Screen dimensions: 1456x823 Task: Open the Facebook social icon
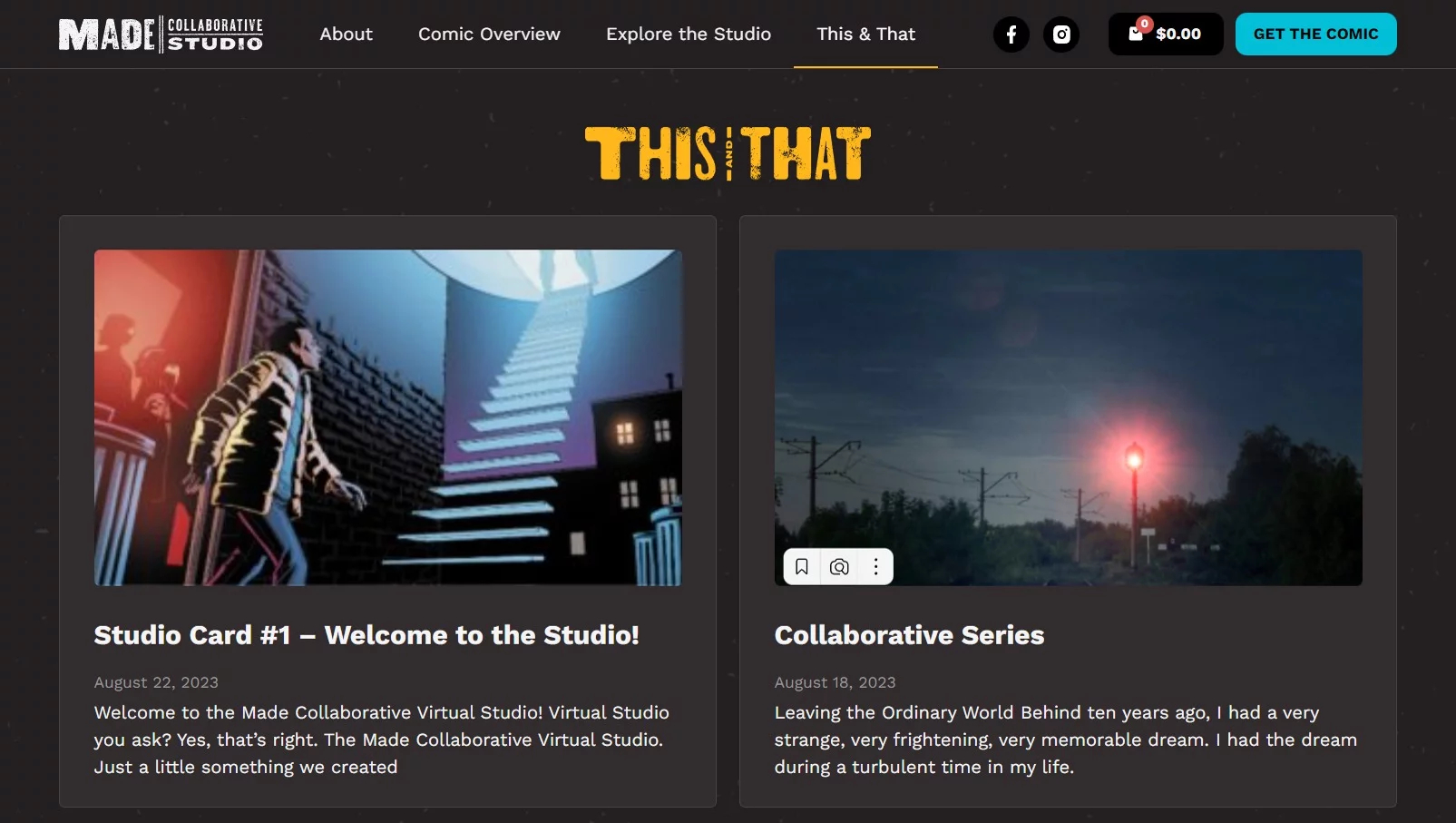[1011, 34]
